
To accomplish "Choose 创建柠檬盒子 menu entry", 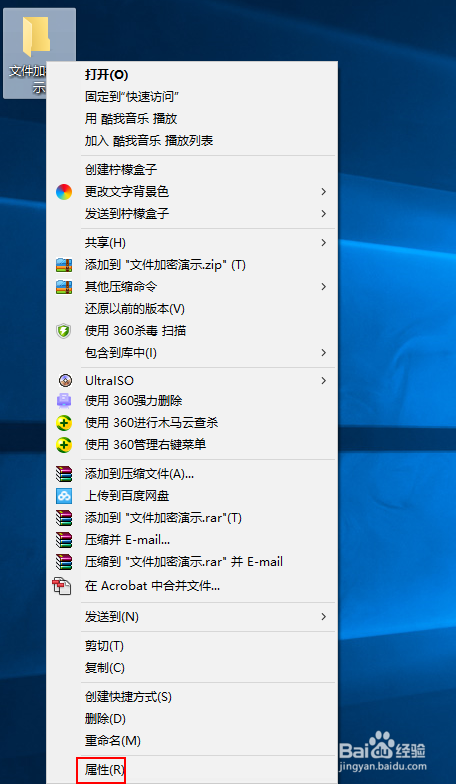I will [x=192, y=170].
